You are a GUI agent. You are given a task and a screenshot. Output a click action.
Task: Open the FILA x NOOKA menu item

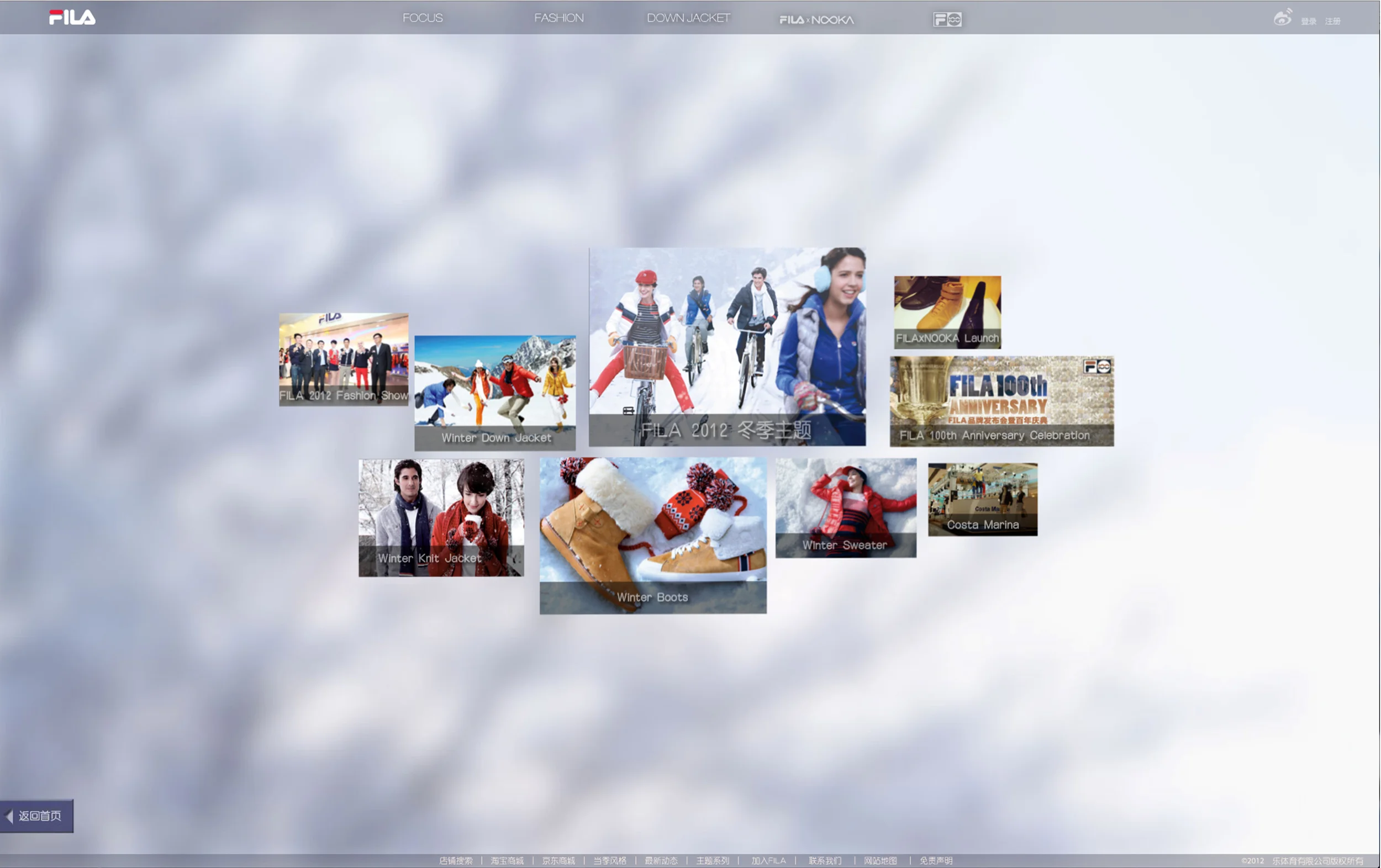click(x=816, y=20)
